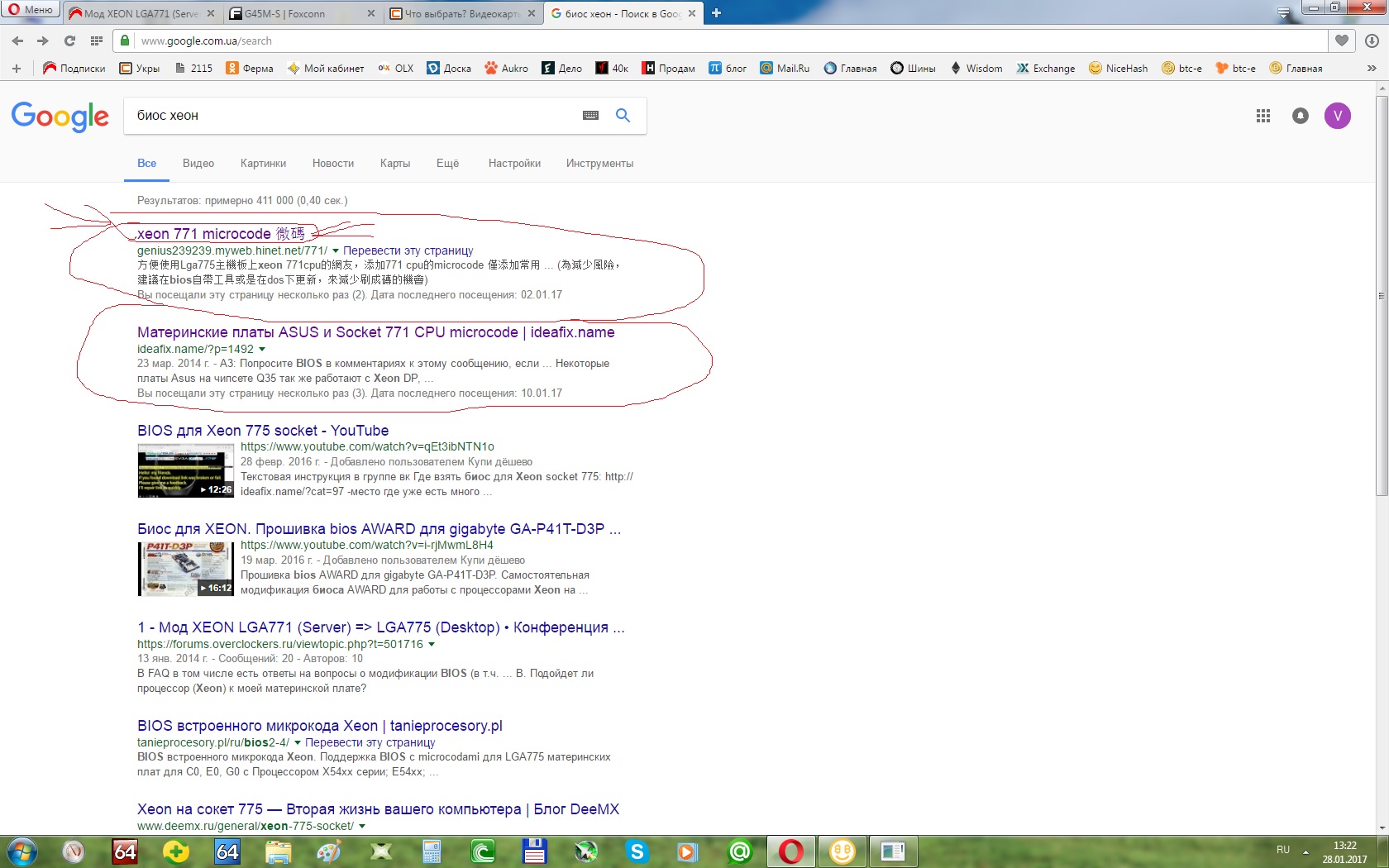The width and height of the screenshot is (1389, 868).
Task: Add page to bookmarks with heart icon
Action: tap(1341, 41)
